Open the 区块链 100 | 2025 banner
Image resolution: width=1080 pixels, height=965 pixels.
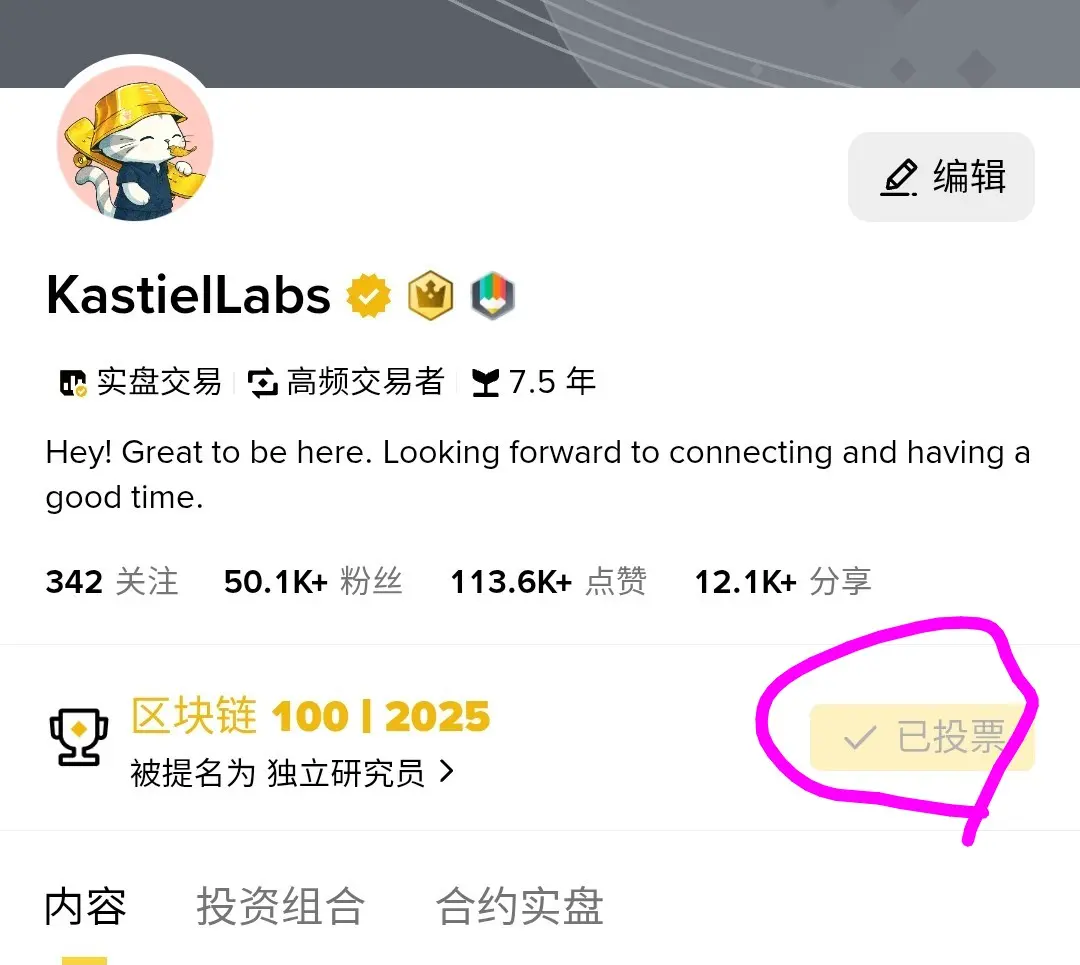click(311, 716)
